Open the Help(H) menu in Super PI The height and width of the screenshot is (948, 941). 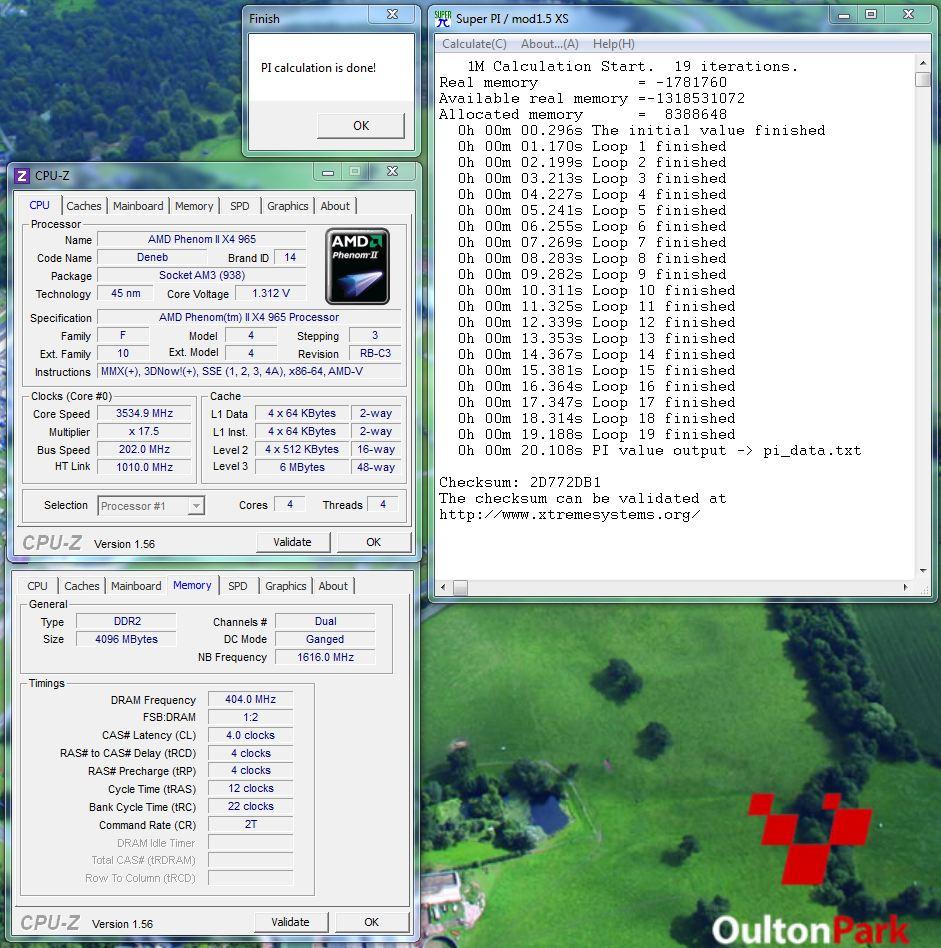point(613,44)
